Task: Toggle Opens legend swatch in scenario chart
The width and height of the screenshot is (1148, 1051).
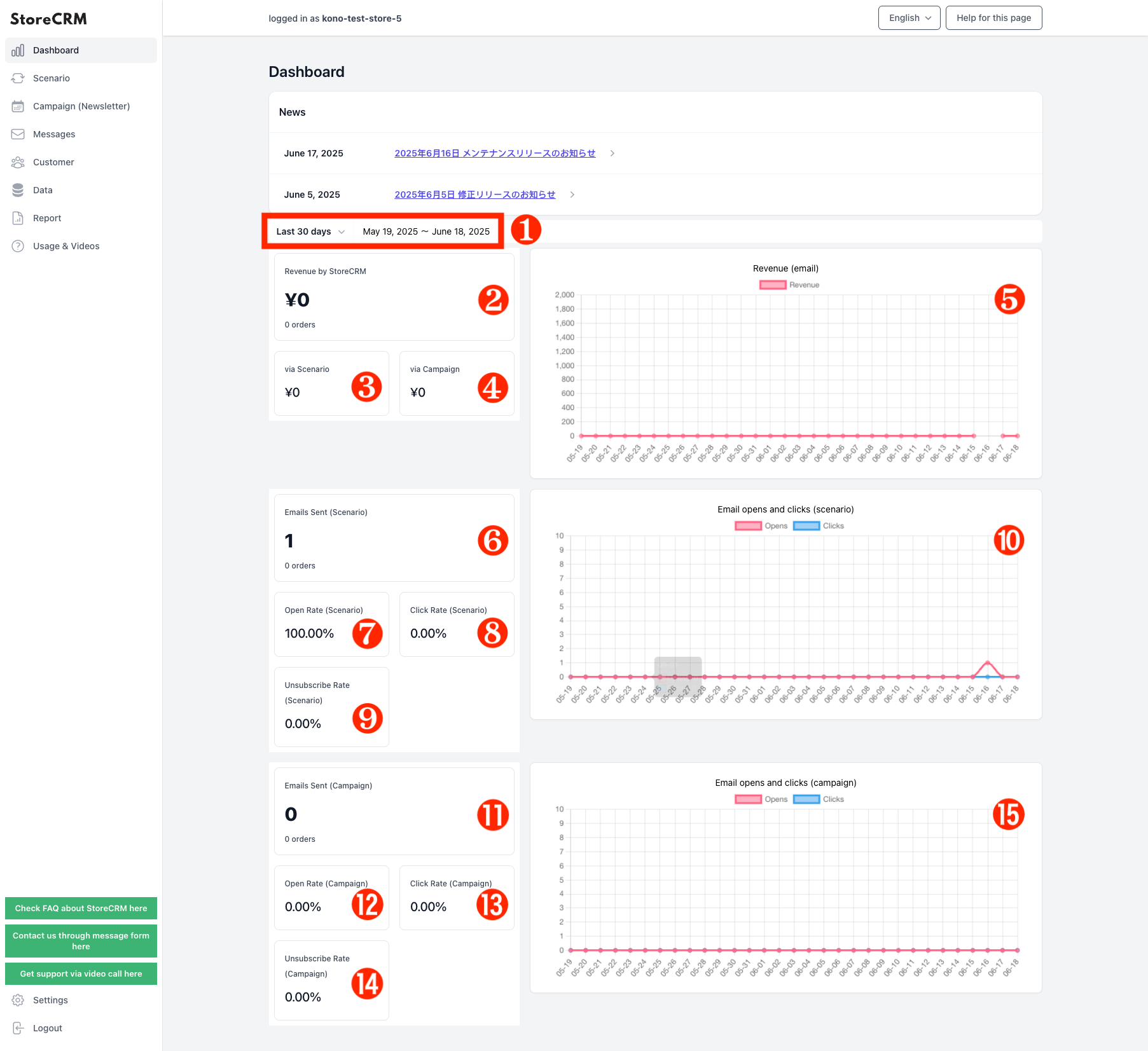Action: 748,526
